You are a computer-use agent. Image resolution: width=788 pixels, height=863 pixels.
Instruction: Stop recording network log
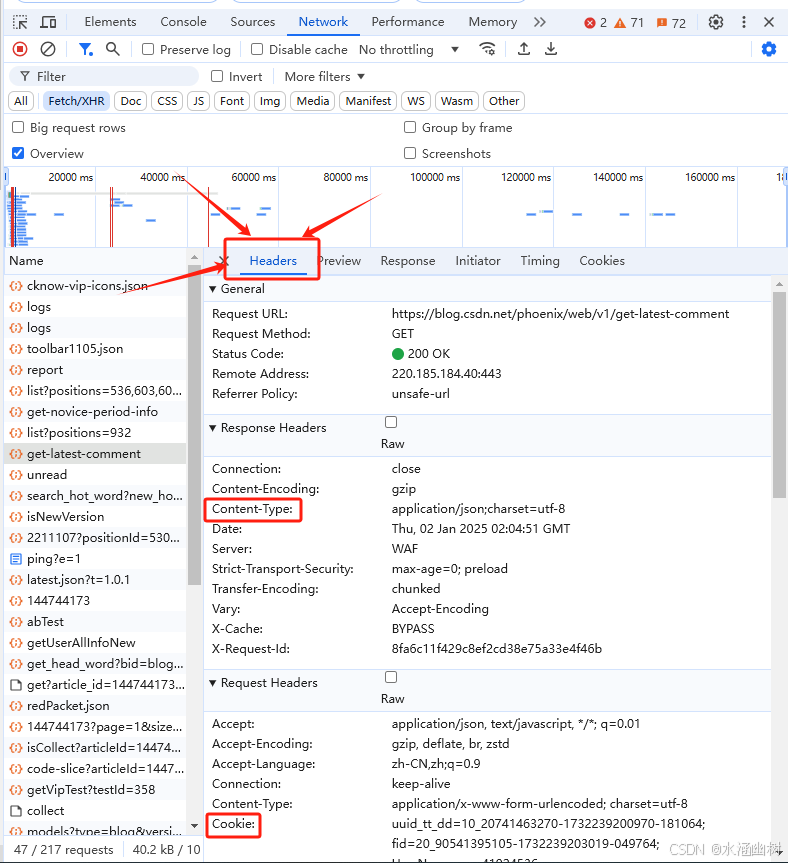click(x=20, y=50)
